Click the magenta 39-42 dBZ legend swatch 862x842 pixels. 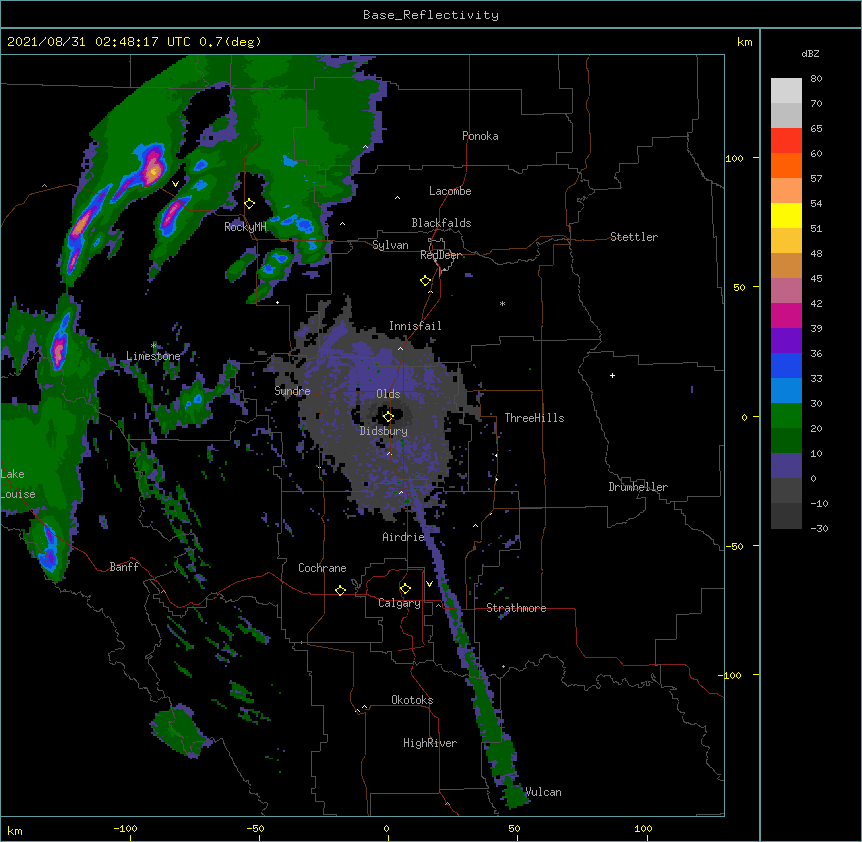click(x=786, y=315)
